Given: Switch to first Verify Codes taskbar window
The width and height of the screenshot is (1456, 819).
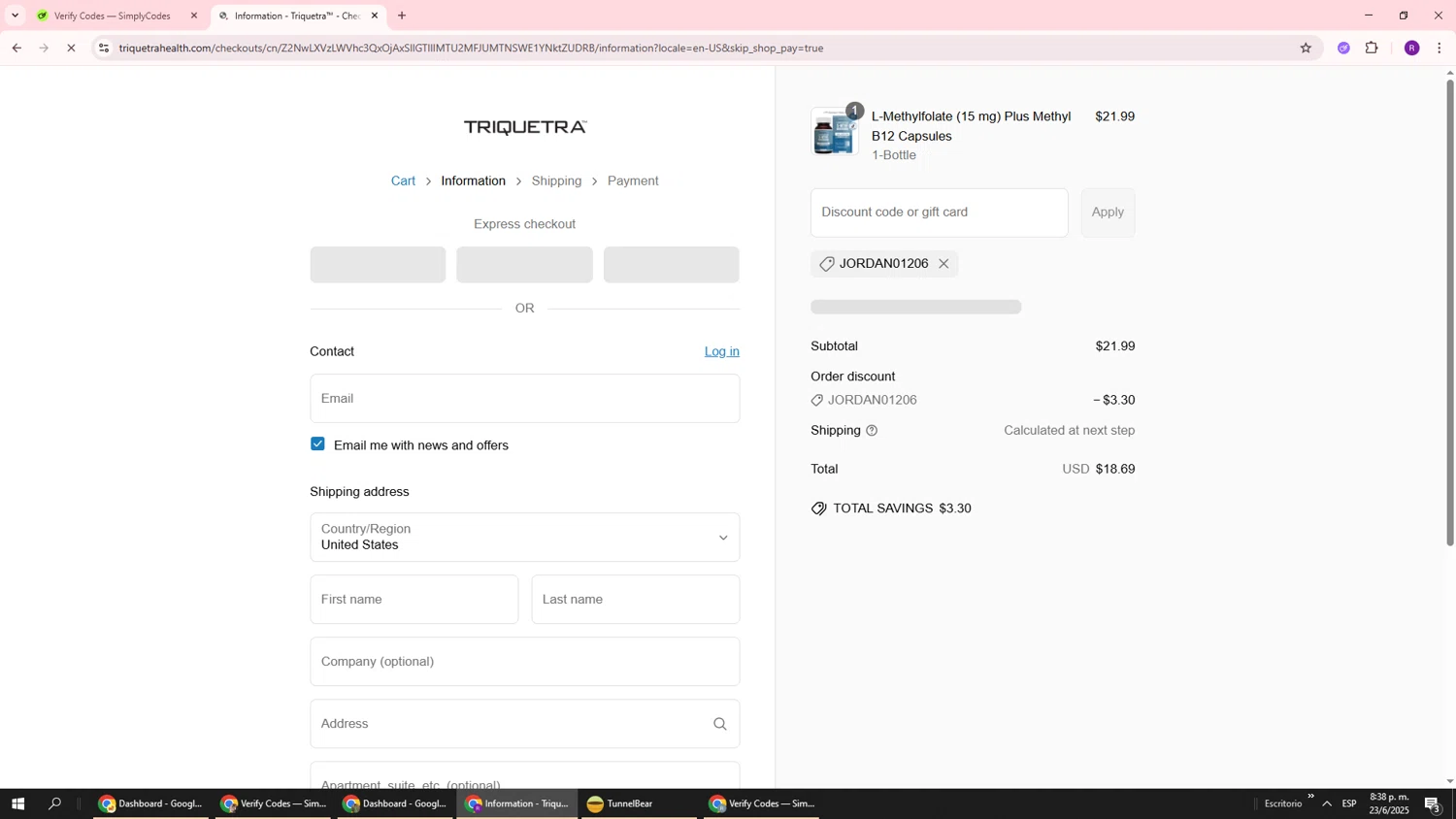Looking at the screenshot, I should click(273, 803).
